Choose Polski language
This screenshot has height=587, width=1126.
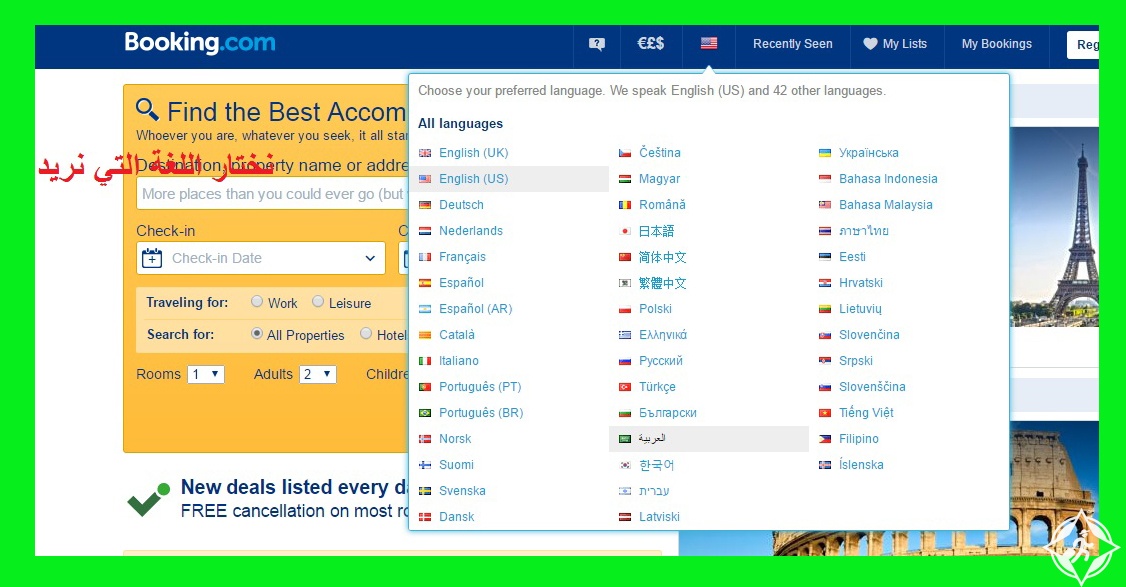point(656,309)
